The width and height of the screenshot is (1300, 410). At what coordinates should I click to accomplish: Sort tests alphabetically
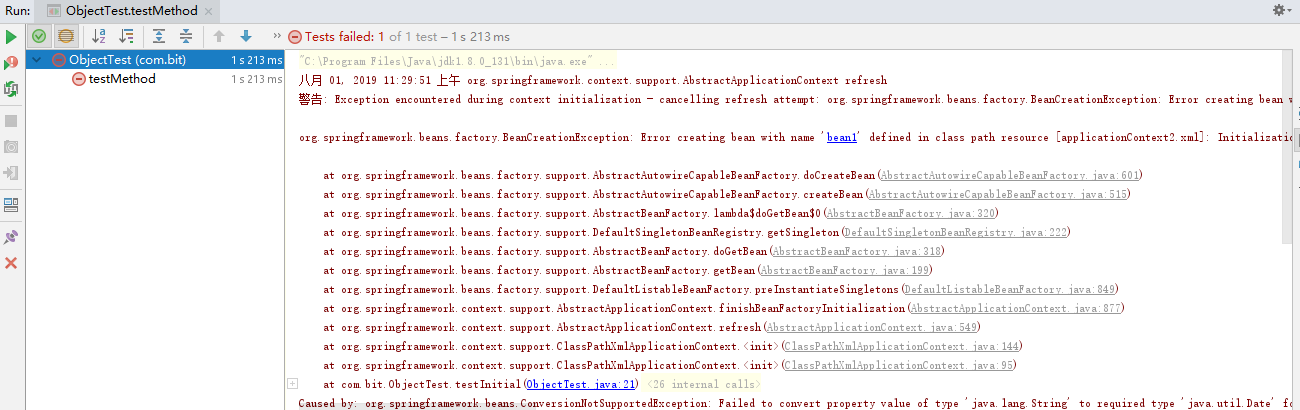pyautogui.click(x=99, y=36)
